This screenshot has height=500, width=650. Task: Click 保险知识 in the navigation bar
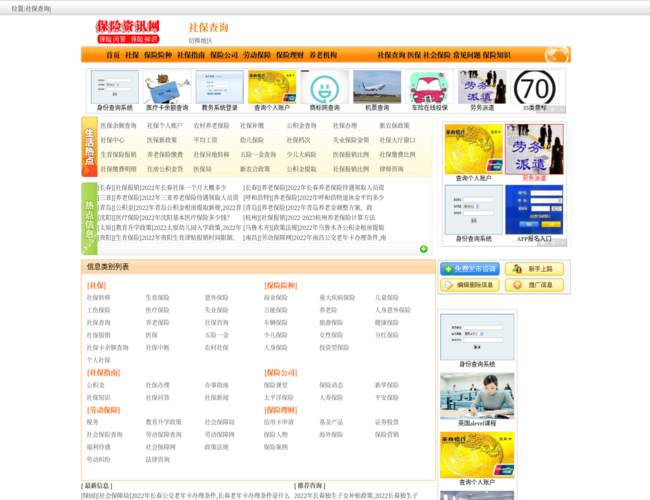(x=496, y=55)
